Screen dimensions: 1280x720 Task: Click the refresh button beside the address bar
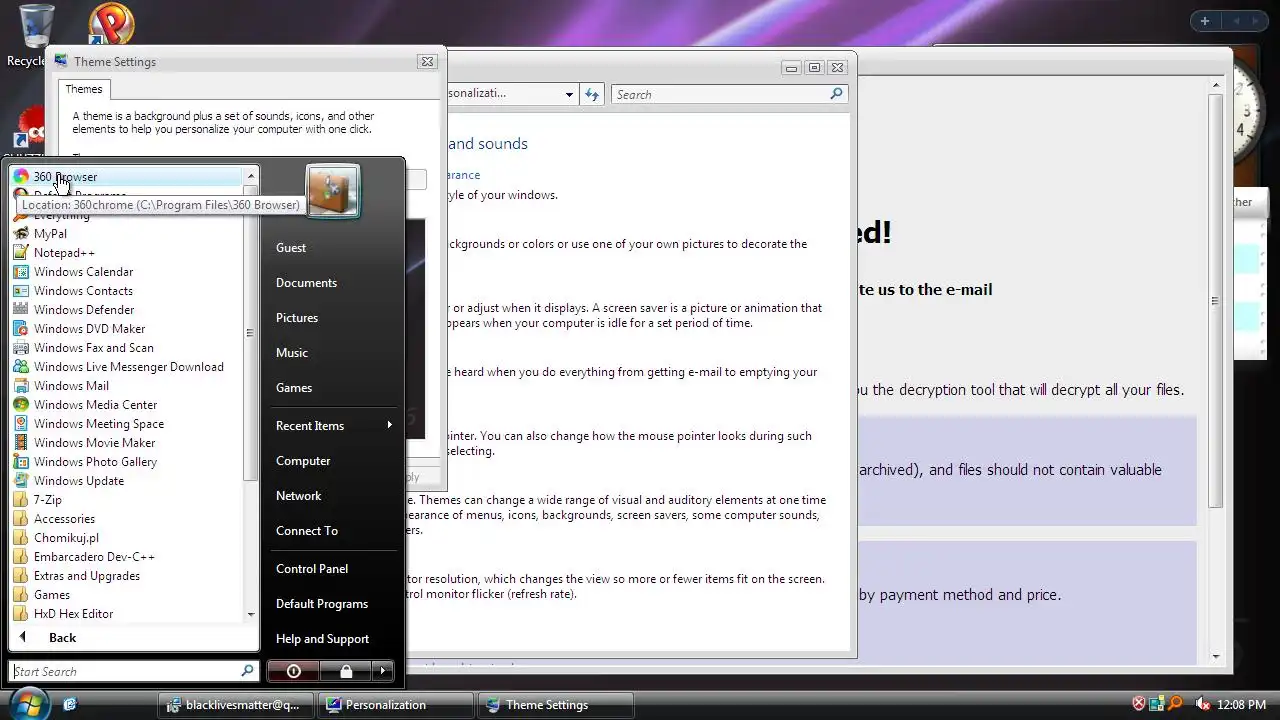592,94
